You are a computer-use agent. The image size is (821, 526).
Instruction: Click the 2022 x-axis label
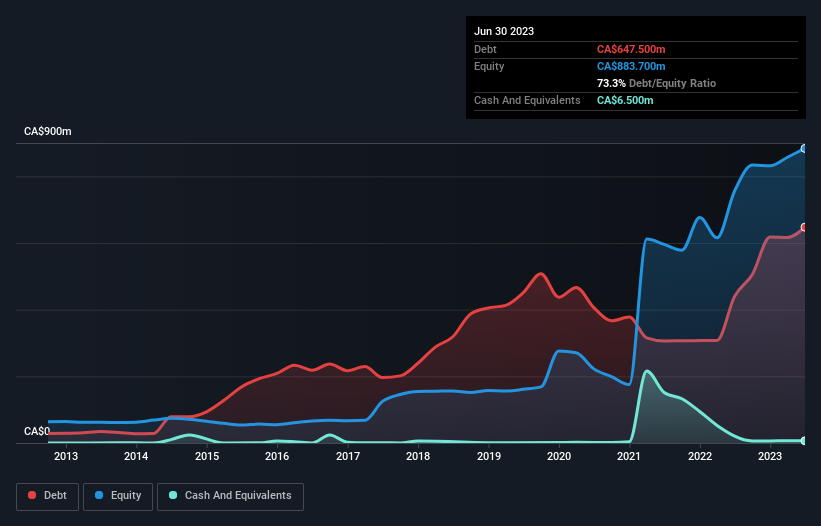pos(700,456)
